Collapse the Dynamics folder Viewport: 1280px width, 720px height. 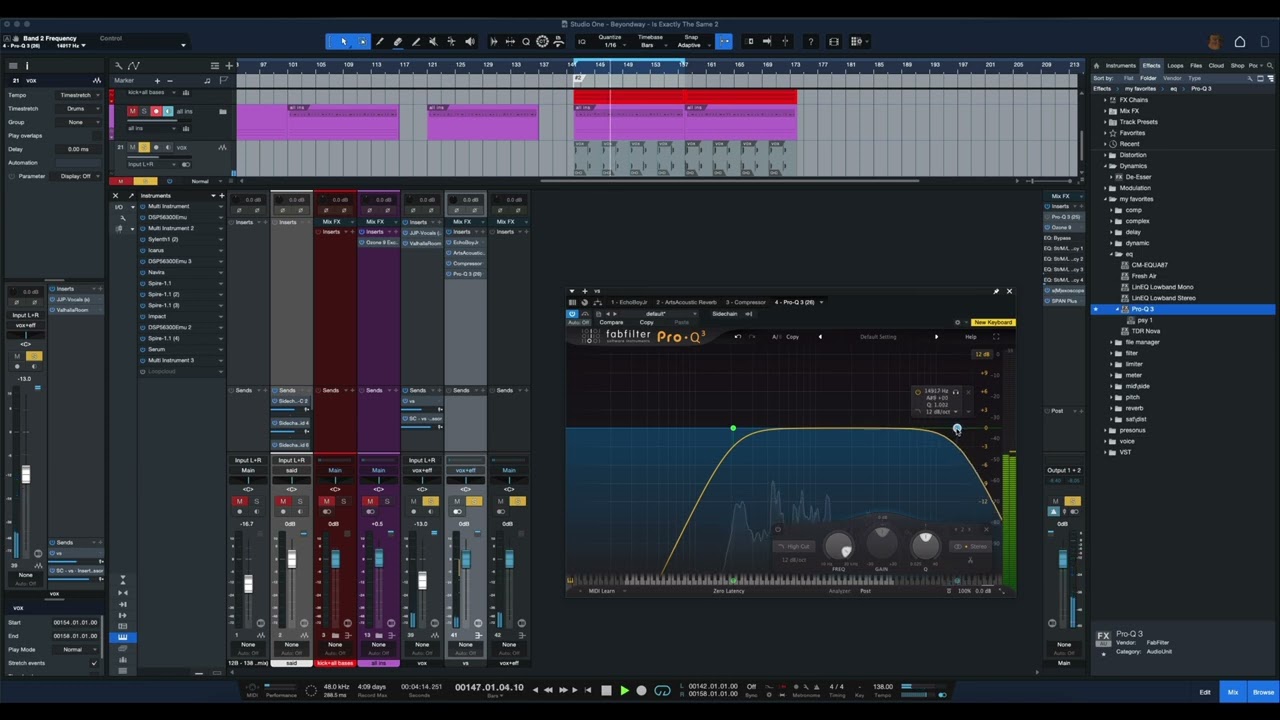(x=1105, y=166)
